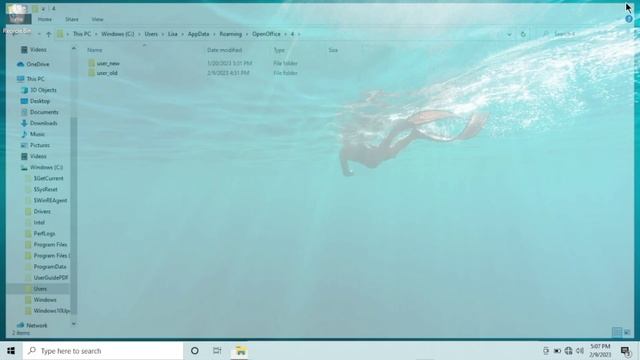
Task: Open Desktop in the navigation pane
Action: click(40, 101)
